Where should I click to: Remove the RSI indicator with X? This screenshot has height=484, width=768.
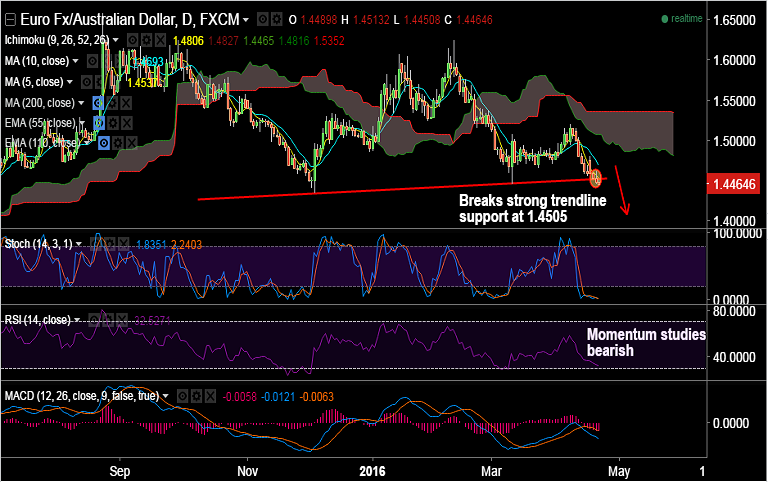[x=121, y=320]
